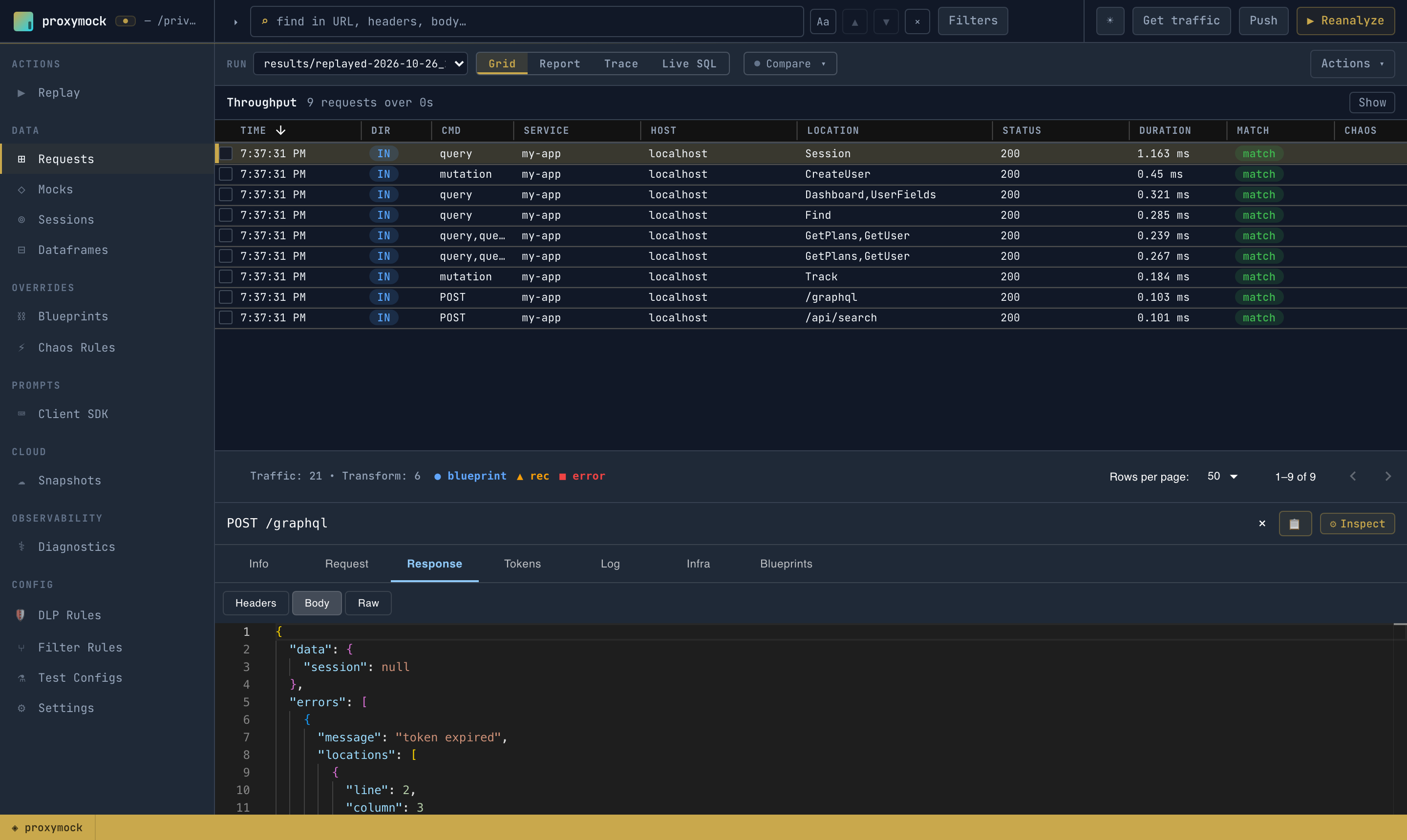The height and width of the screenshot is (840, 1407).
Task: Switch to the Trace view tab
Action: coord(620,63)
